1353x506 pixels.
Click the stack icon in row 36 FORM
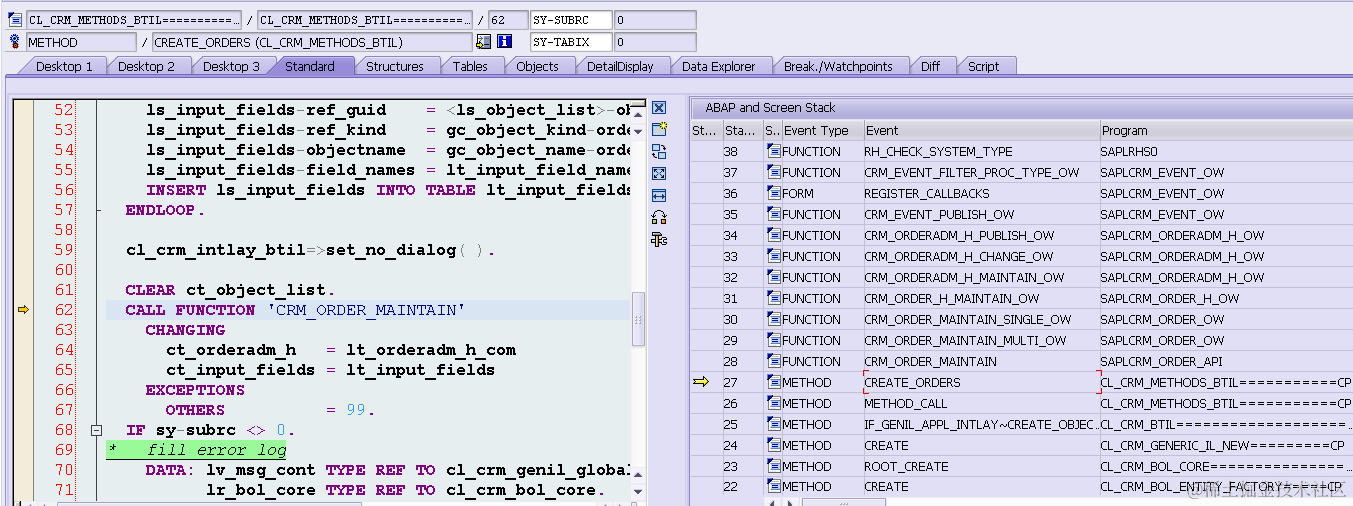pyautogui.click(x=773, y=193)
